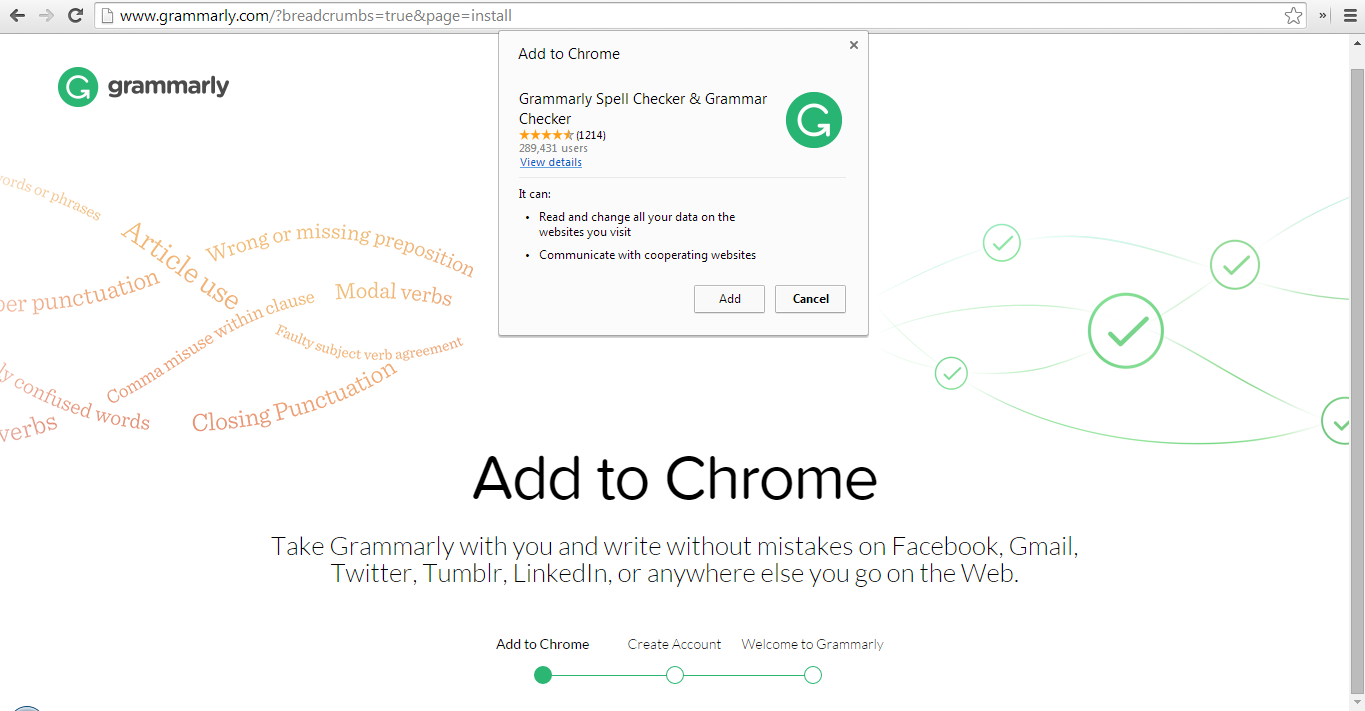This screenshot has height=711, width=1365.
Task: Click the last step circle under Welcome to Grammarly
Action: tap(813, 675)
